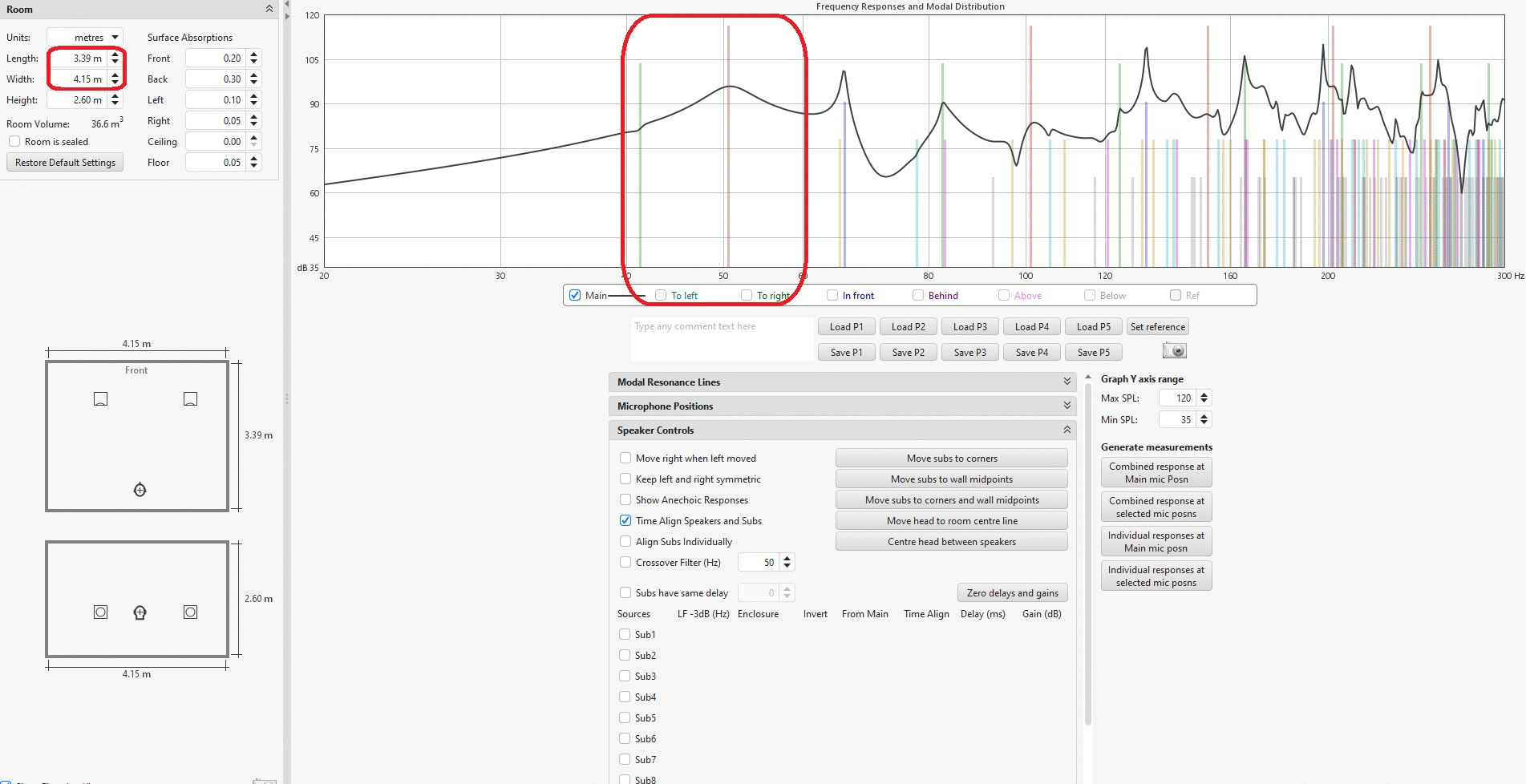
Task: Click into the comment text field
Action: [x=722, y=338]
